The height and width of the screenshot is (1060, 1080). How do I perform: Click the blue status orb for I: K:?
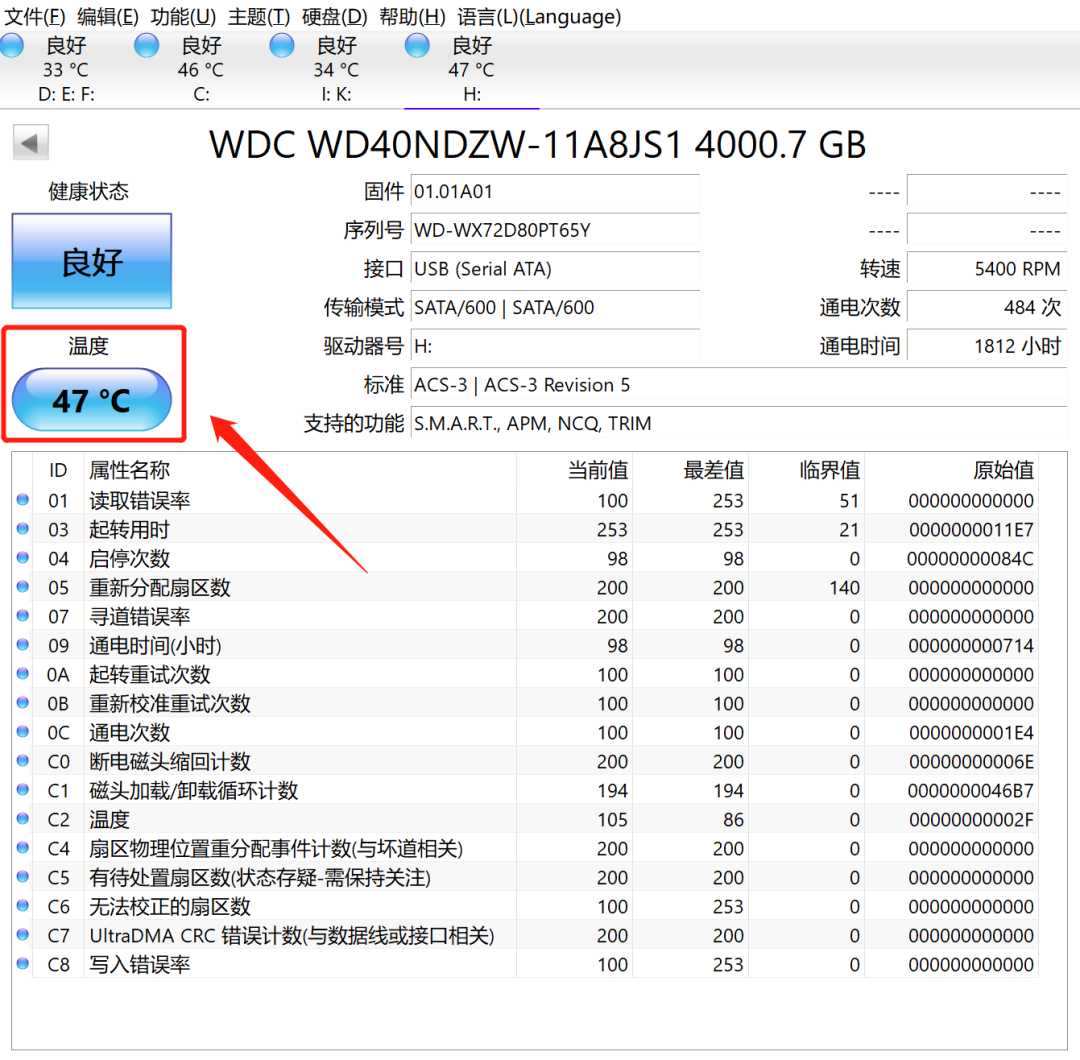click(282, 46)
